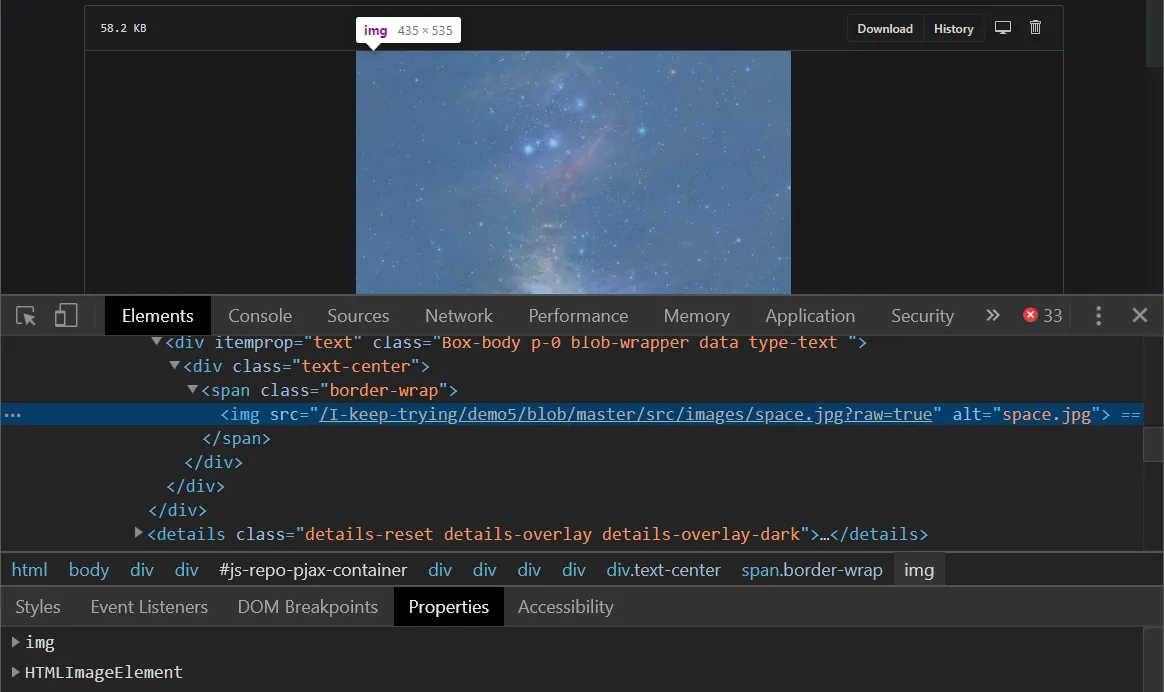
Task: Select alt="space.jpg" attribute value
Action: click(1047, 414)
